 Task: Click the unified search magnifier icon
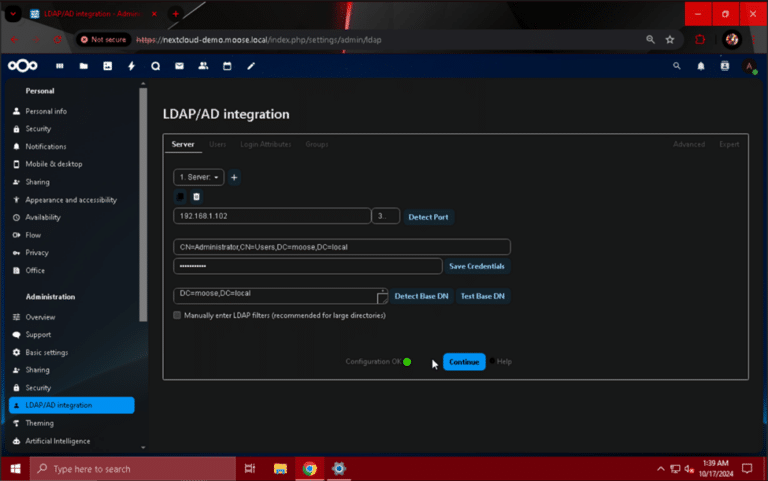point(676,66)
